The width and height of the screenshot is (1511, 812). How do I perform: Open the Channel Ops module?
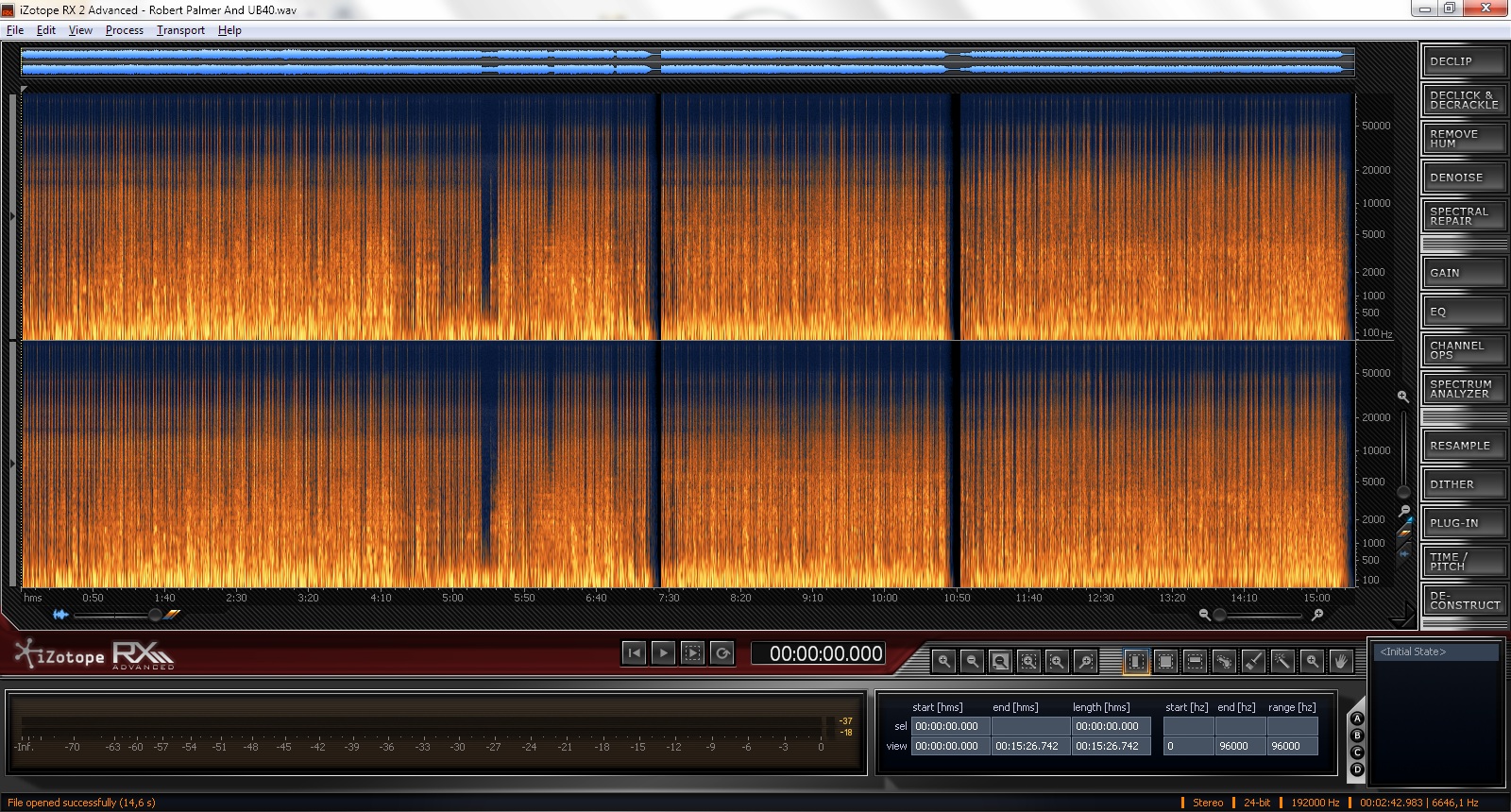tap(1464, 350)
